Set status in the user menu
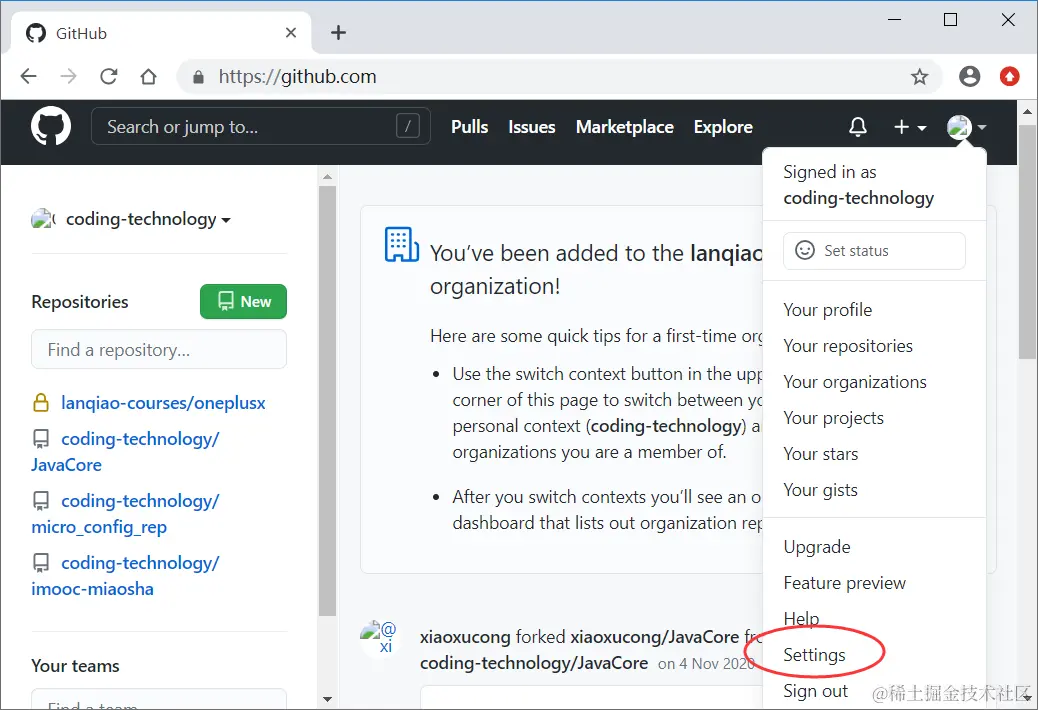The image size is (1038, 710). pyautogui.click(x=874, y=251)
